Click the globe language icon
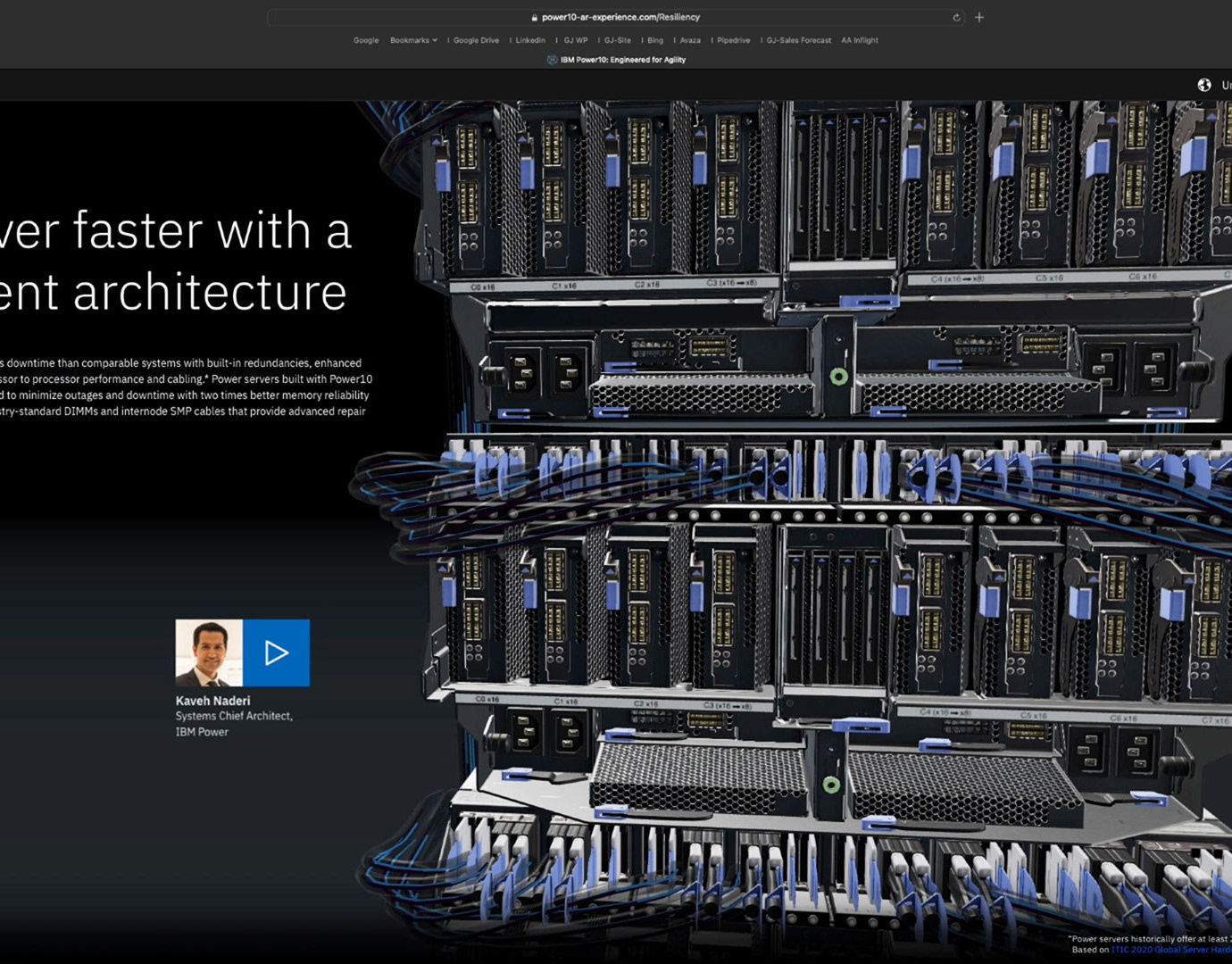Screen dimensions: 1232x964 pyautogui.click(x=1204, y=85)
